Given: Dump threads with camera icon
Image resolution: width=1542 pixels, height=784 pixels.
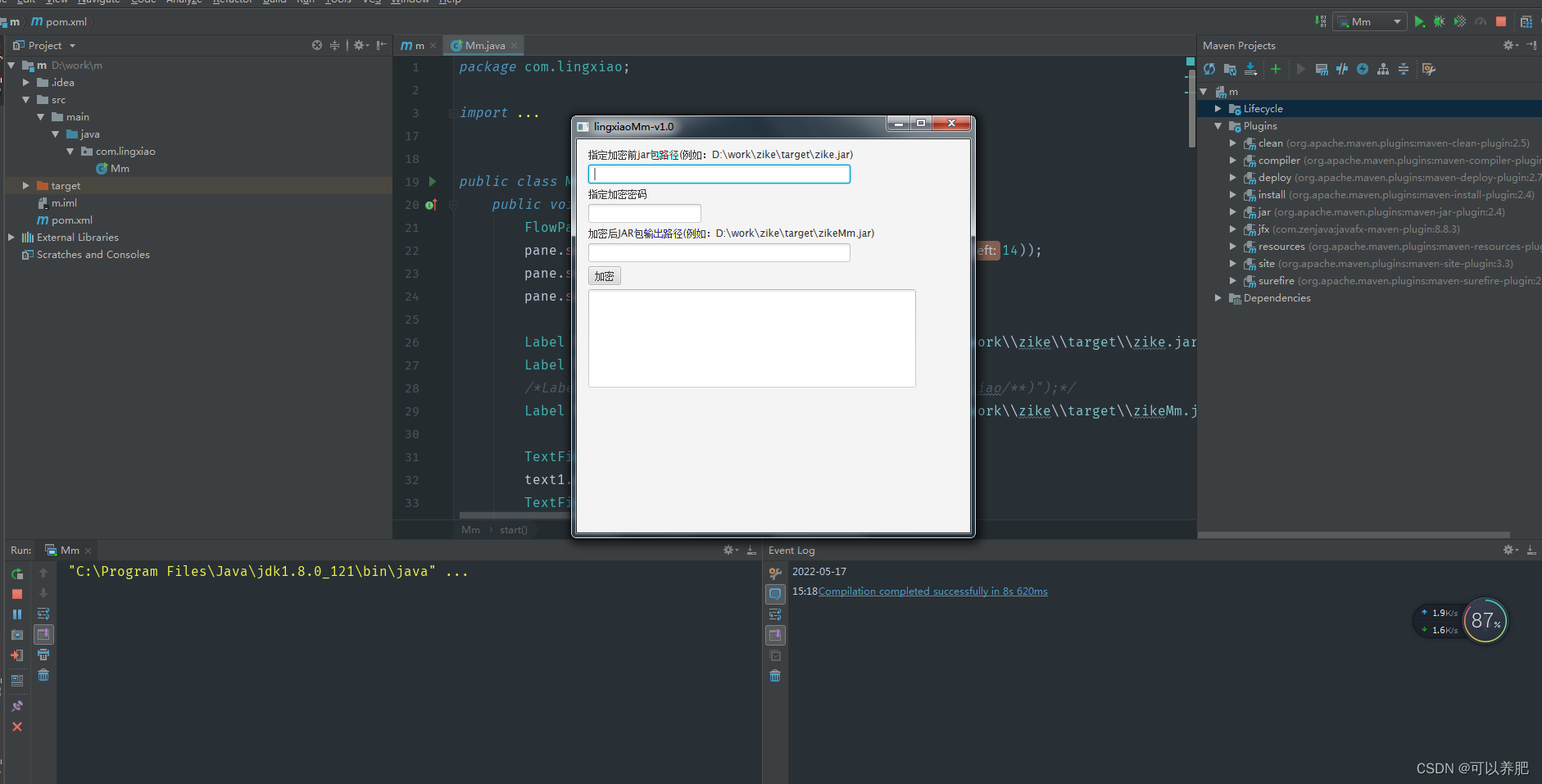Looking at the screenshot, I should (17, 634).
